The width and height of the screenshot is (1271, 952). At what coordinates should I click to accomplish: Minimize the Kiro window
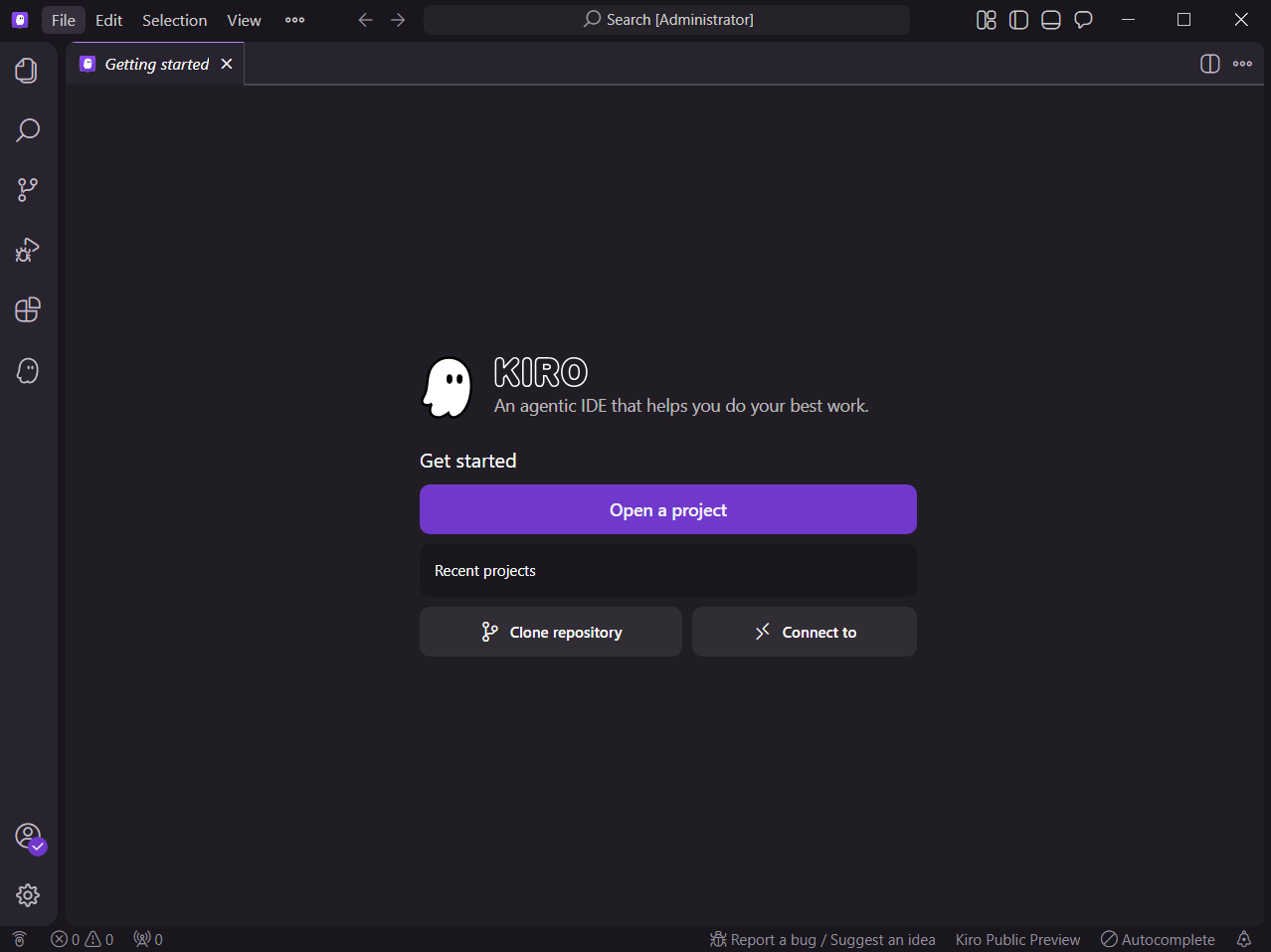1128,20
